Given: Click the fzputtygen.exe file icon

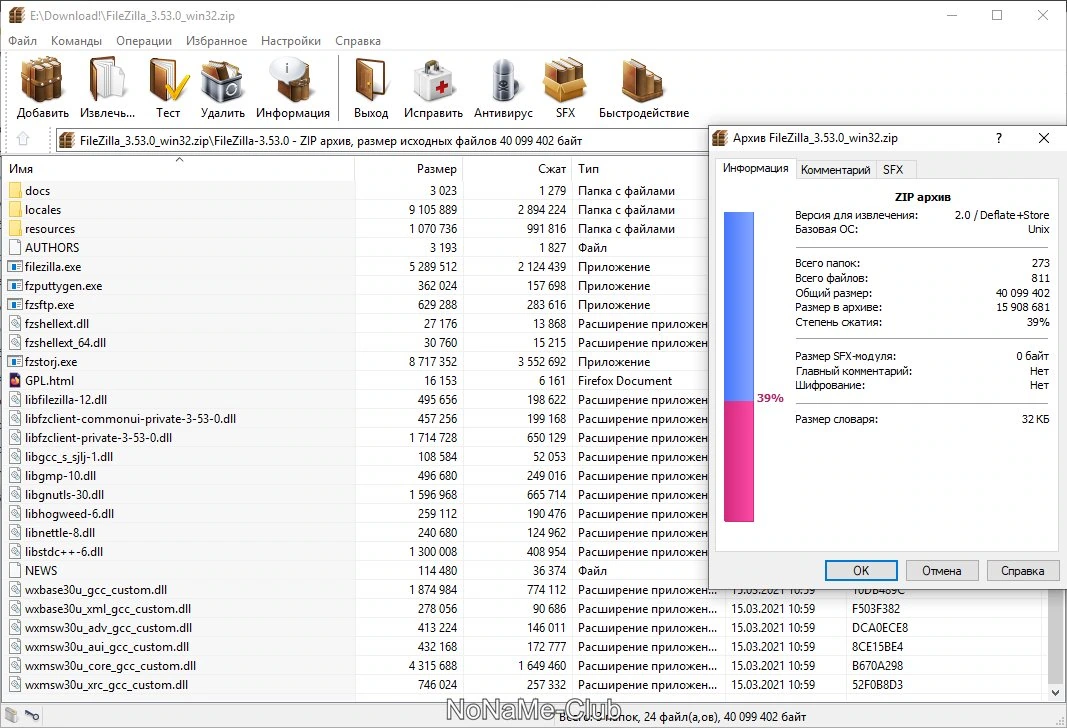Looking at the screenshot, I should pos(16,286).
